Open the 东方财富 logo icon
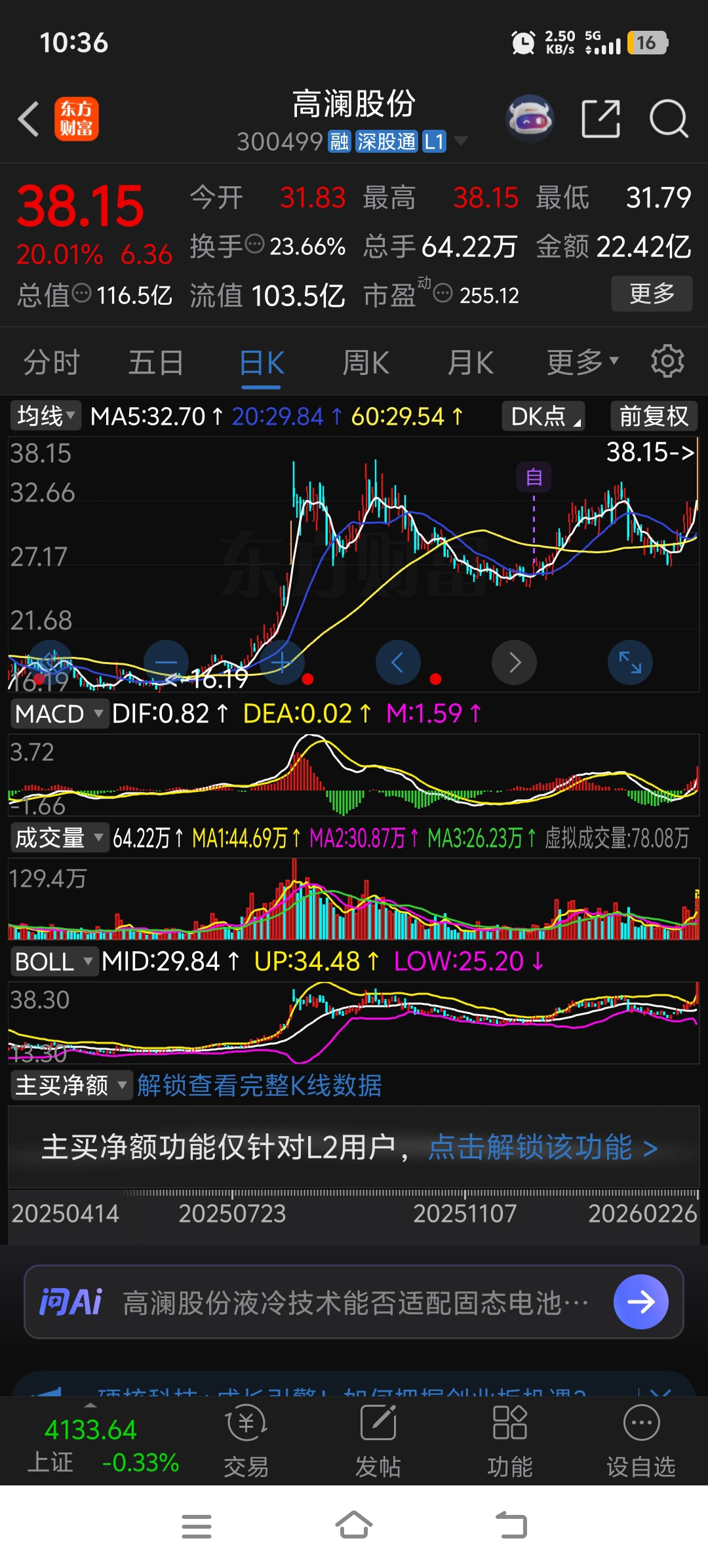This screenshot has width=708, height=1568. [77, 119]
